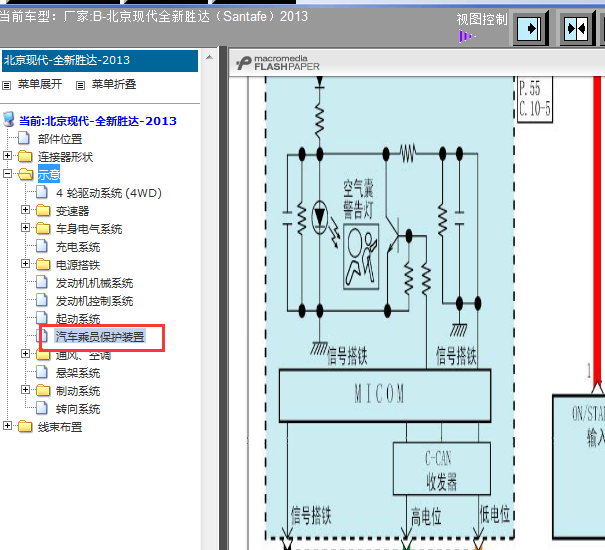Viewport: 605px width, 550px height.
Task: Click the page icon of 悬架系统
Action: click(42, 372)
